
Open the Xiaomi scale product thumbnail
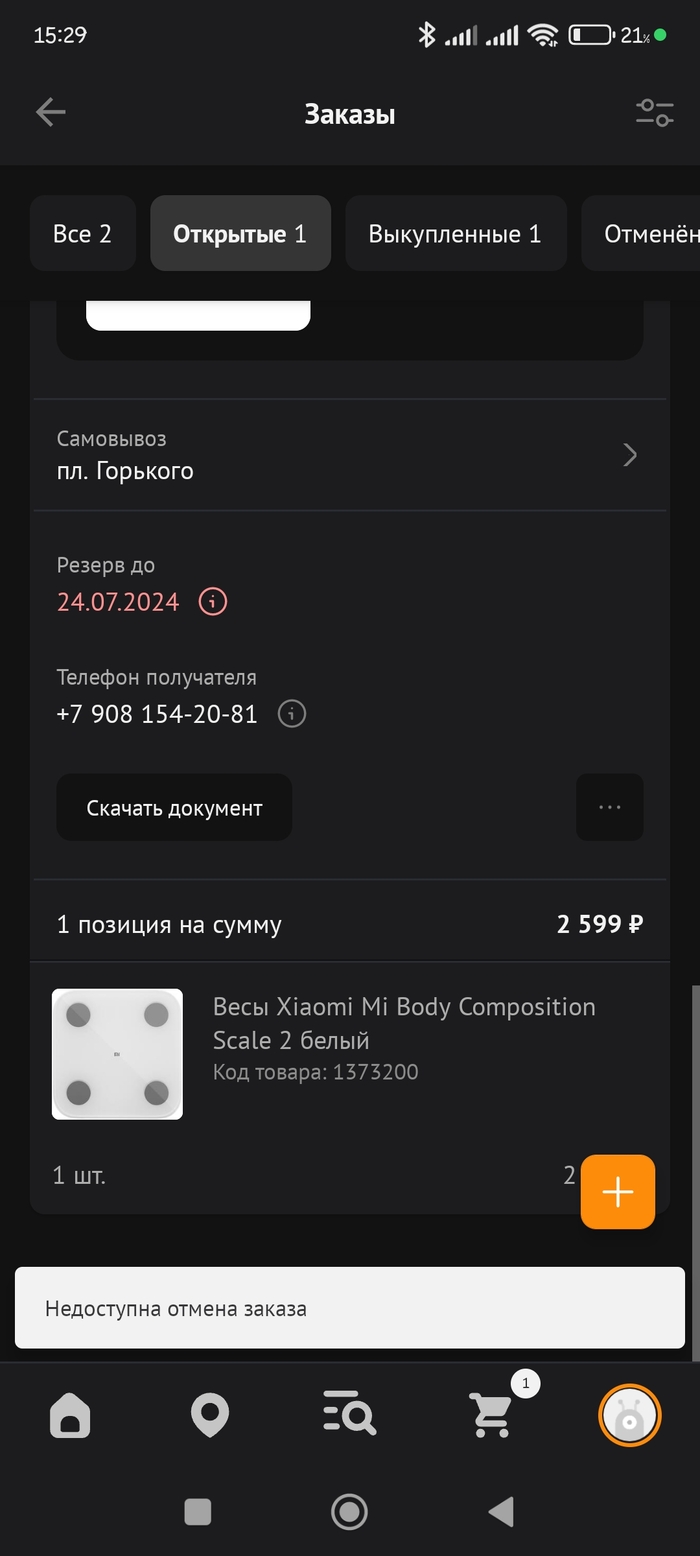[117, 1054]
